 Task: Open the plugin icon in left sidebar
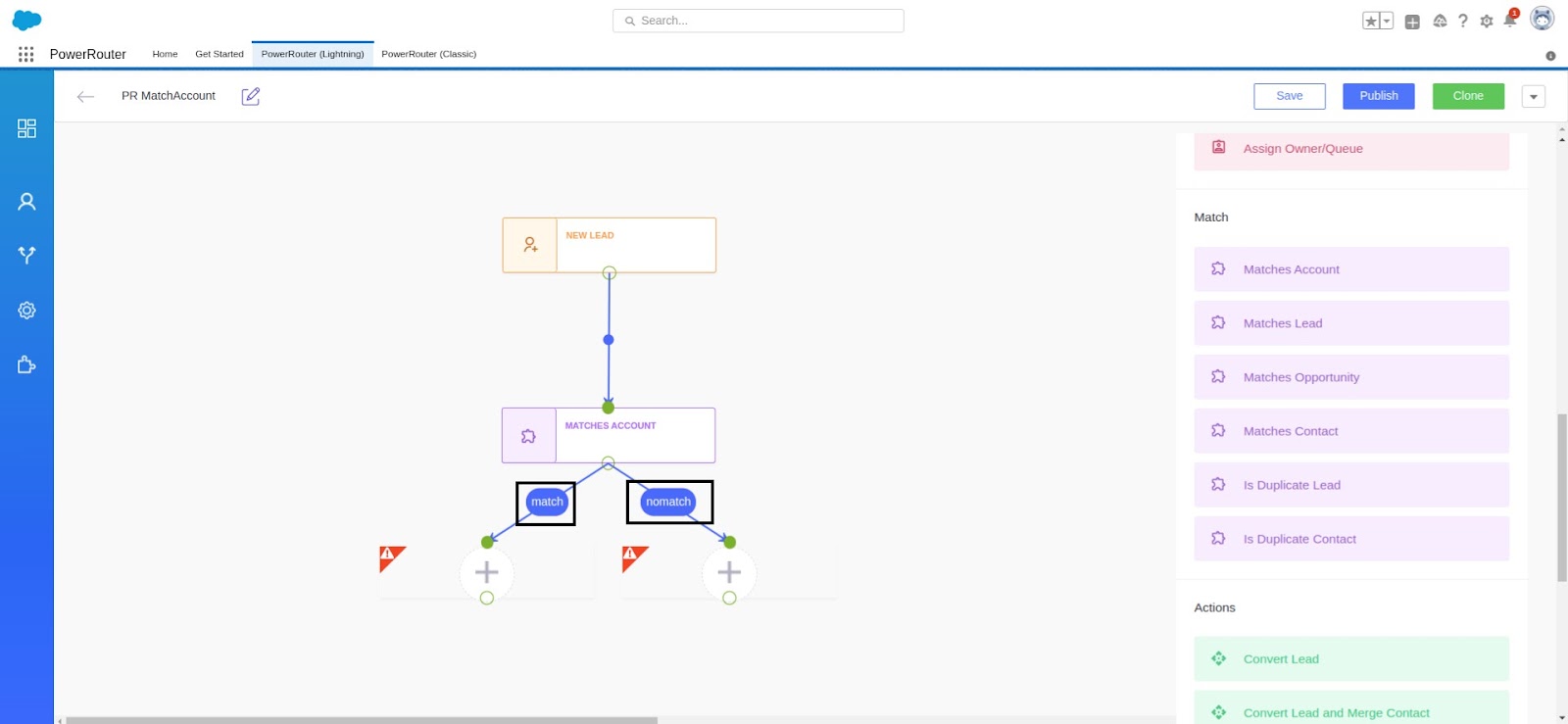tap(26, 365)
